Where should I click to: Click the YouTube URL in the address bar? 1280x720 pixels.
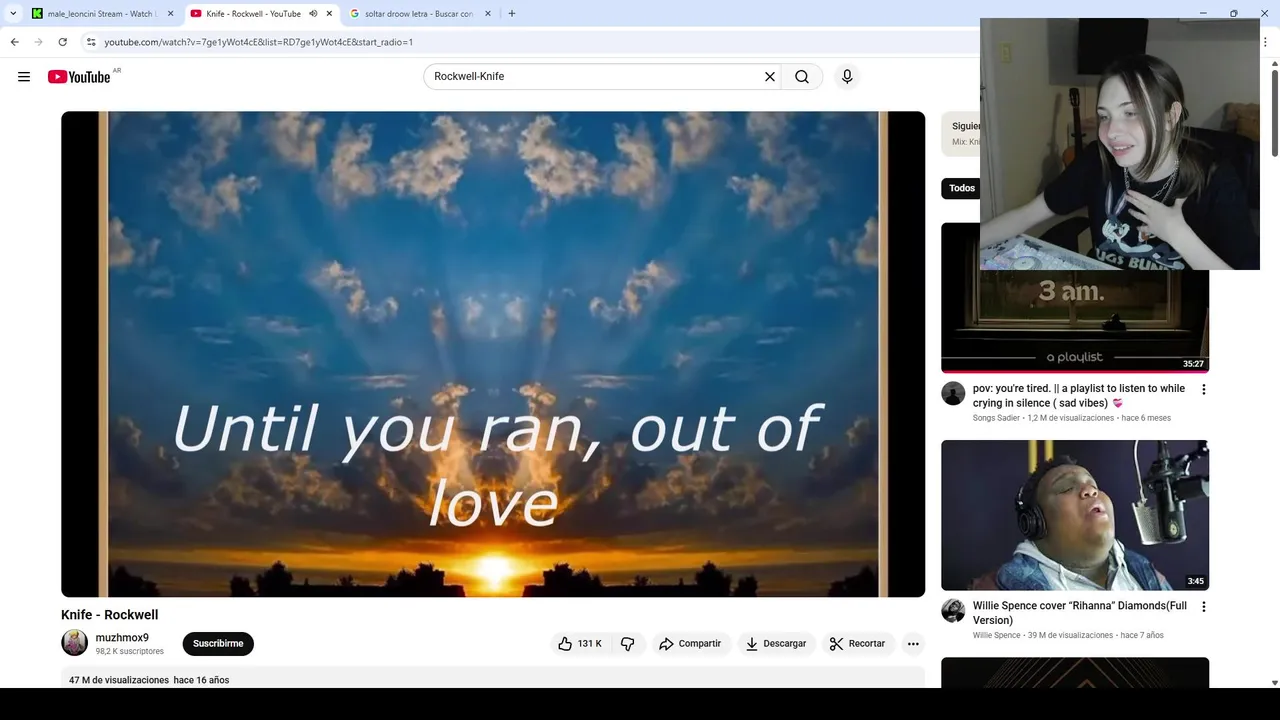pyautogui.click(x=258, y=42)
